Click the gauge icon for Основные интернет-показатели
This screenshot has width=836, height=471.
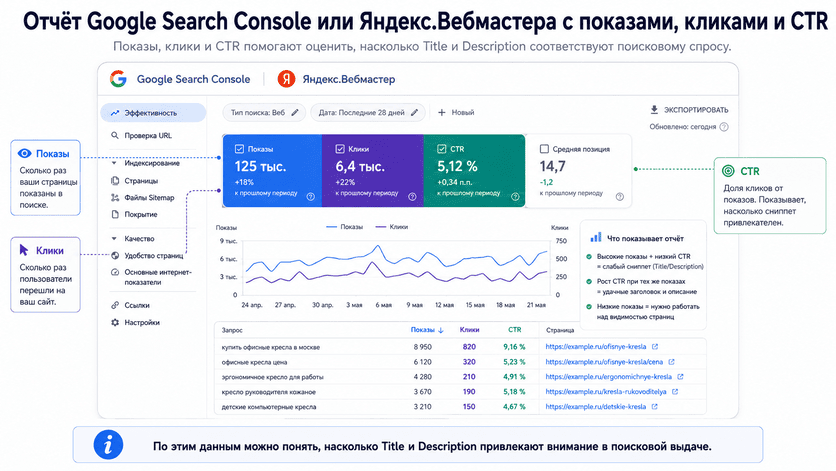click(115, 272)
